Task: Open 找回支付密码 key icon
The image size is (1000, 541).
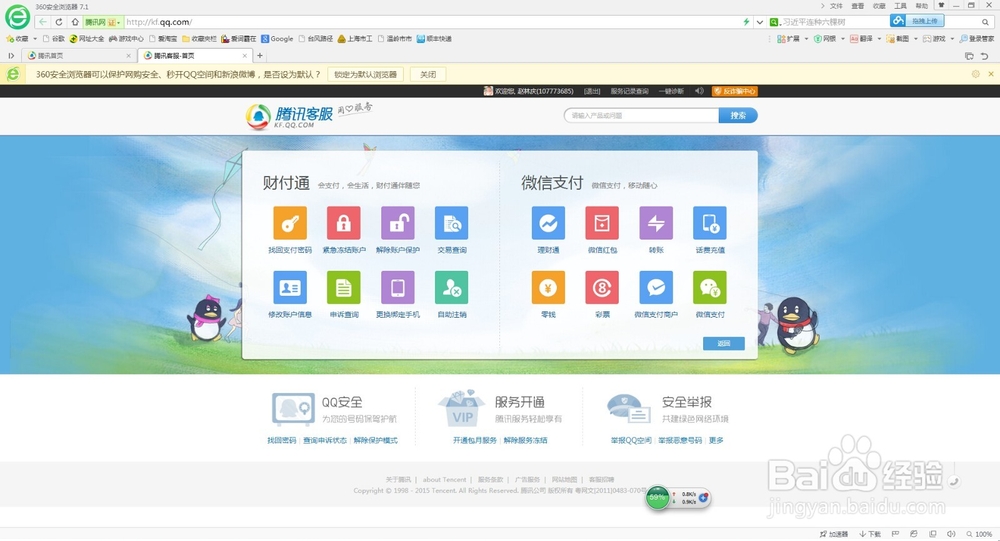Action: (290, 223)
